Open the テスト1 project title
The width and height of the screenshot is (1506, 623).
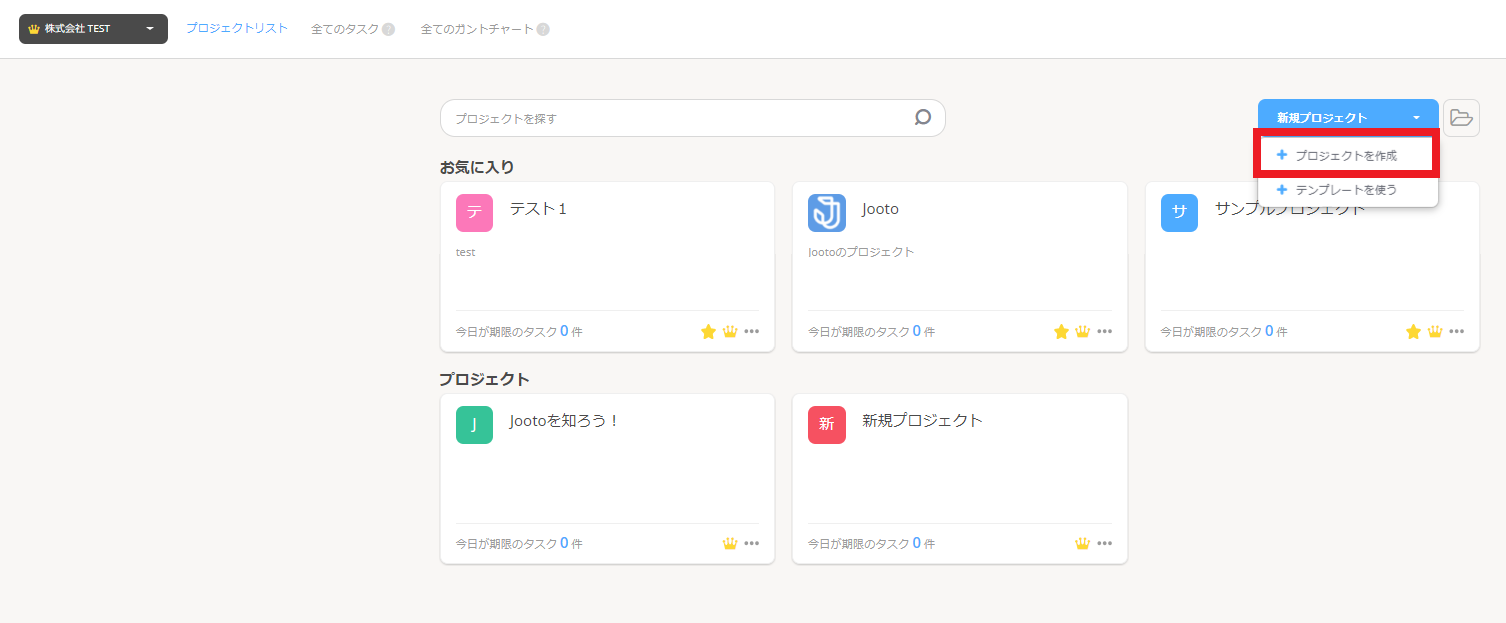coord(539,209)
